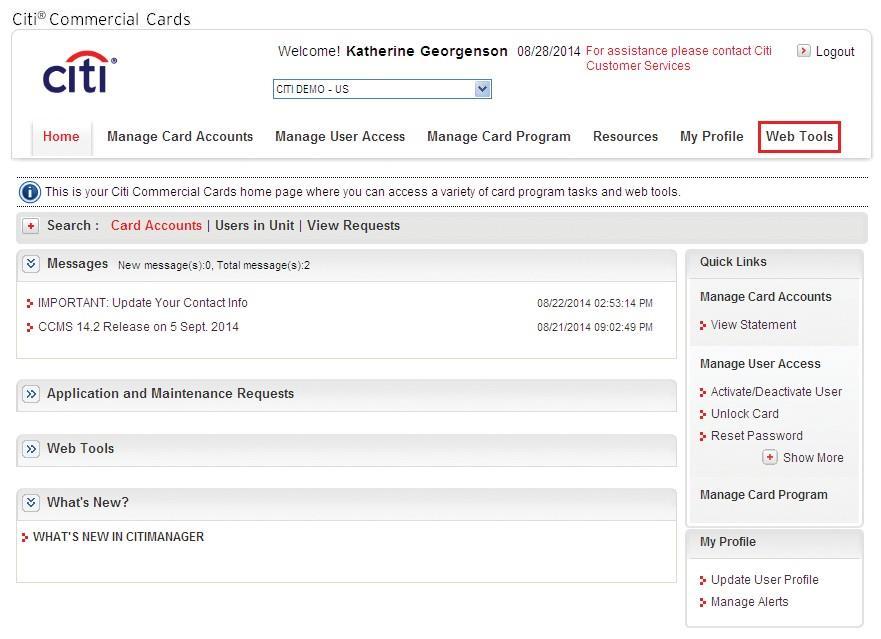Click red bullet beside Manage Alerts

pos(702,602)
